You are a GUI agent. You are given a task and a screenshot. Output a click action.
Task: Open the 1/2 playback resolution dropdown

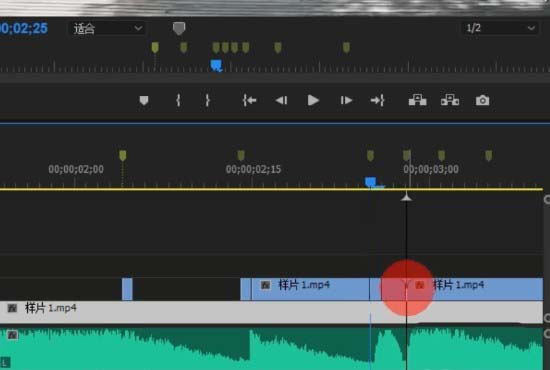pyautogui.click(x=499, y=28)
